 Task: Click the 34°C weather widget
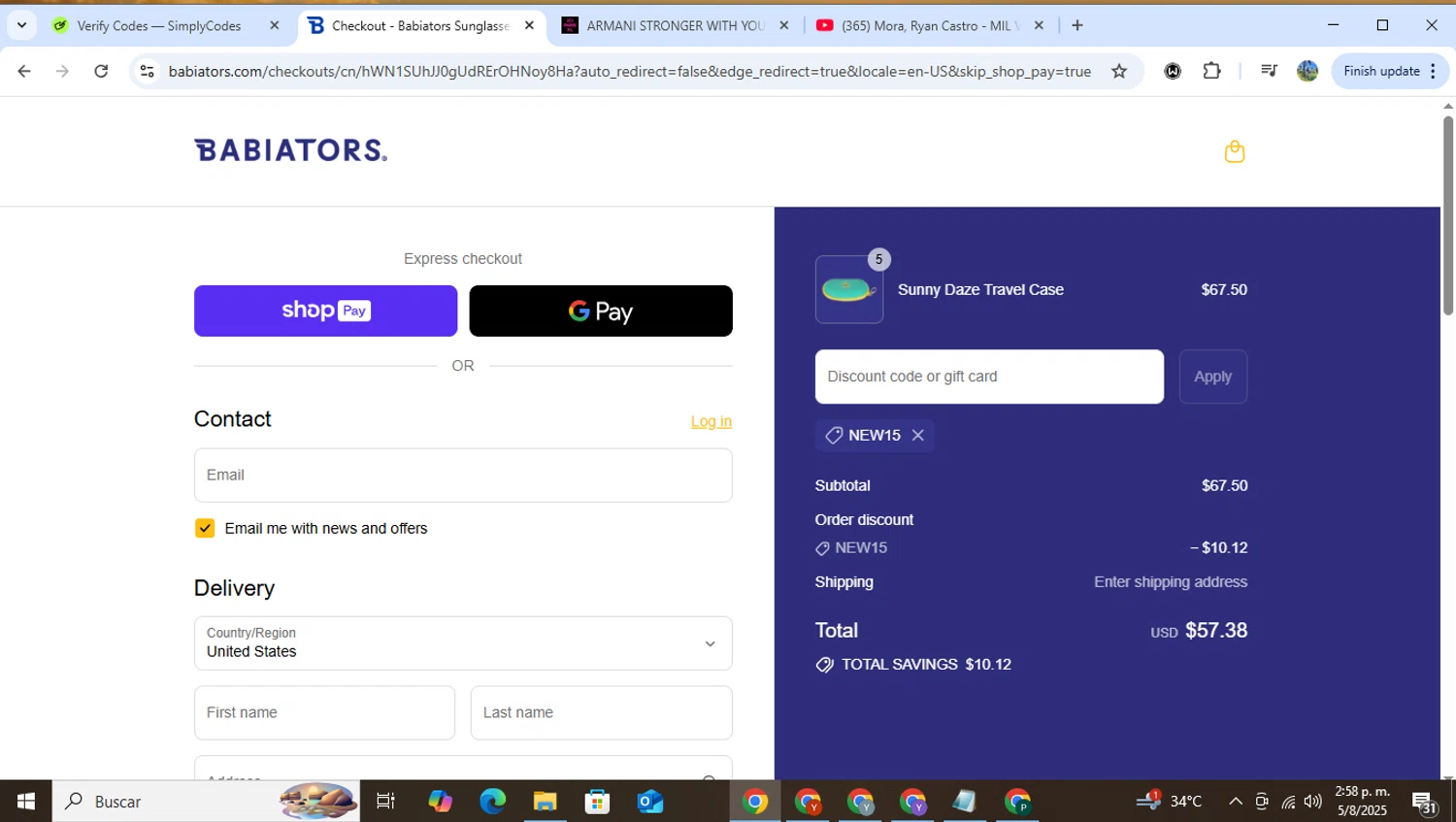1170,802
